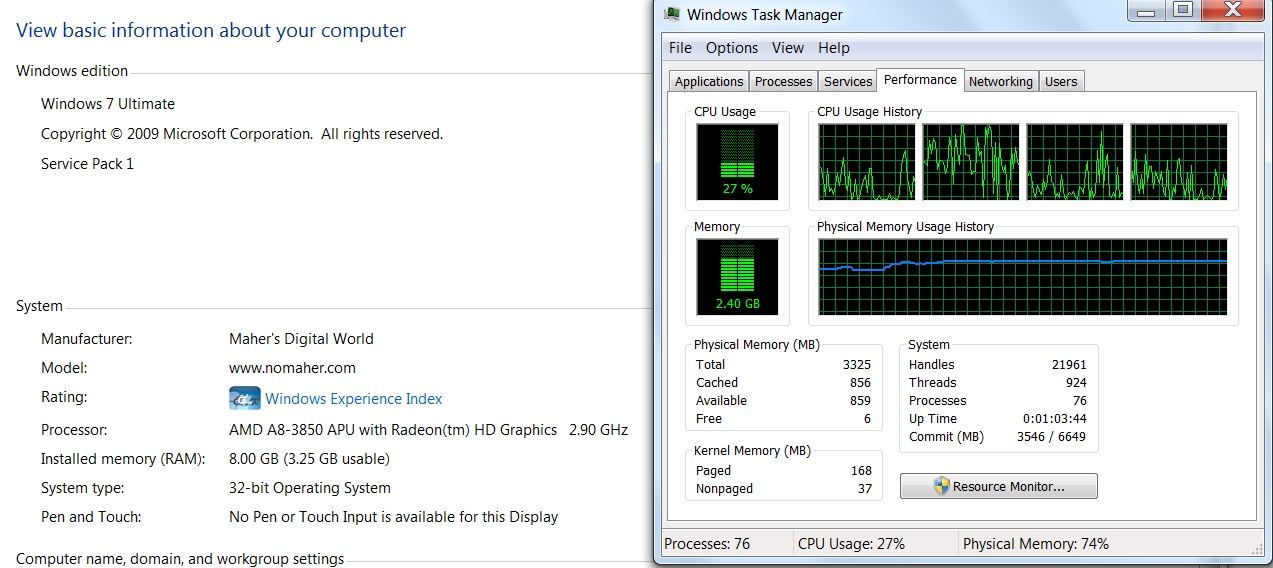Click the status bar Processes: 76 entry

(x=707, y=544)
